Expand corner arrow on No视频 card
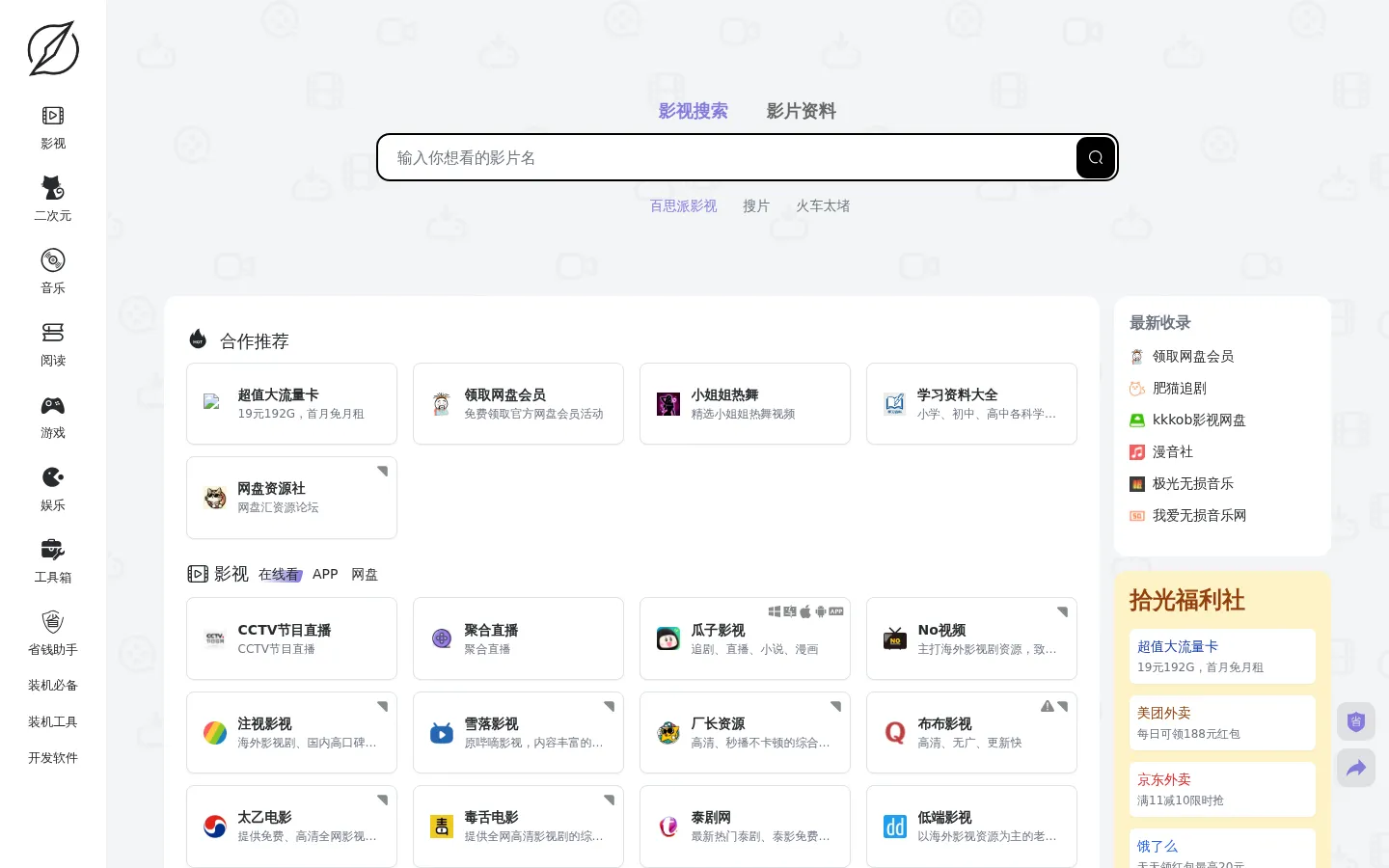Viewport: 1389px width, 868px height. 1063,611
